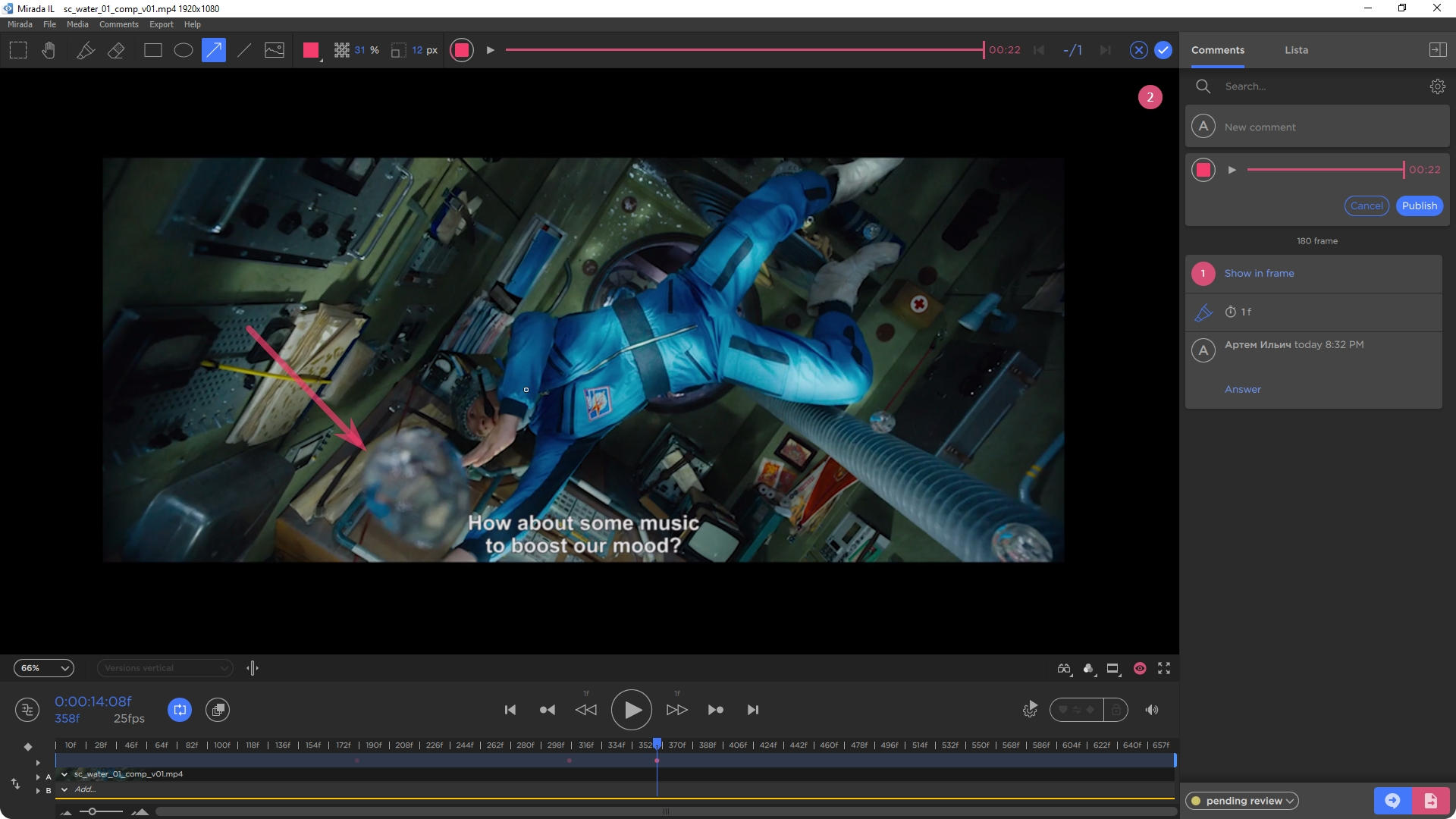This screenshot has height=819, width=1456.
Task: Stop recording in the top toolbar
Action: point(461,50)
